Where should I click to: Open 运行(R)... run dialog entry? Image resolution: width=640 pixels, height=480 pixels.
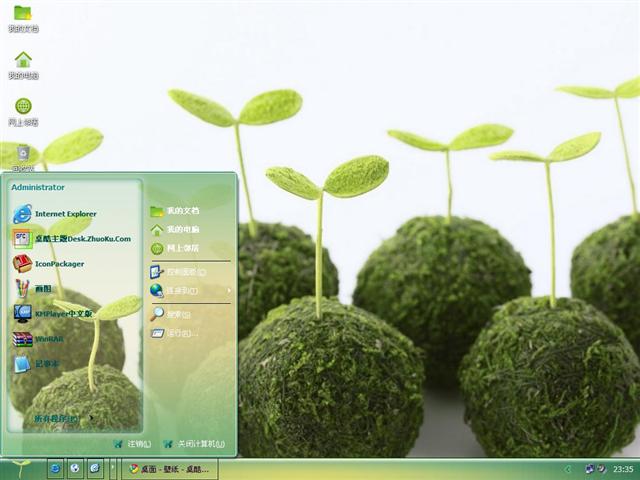click(174, 333)
